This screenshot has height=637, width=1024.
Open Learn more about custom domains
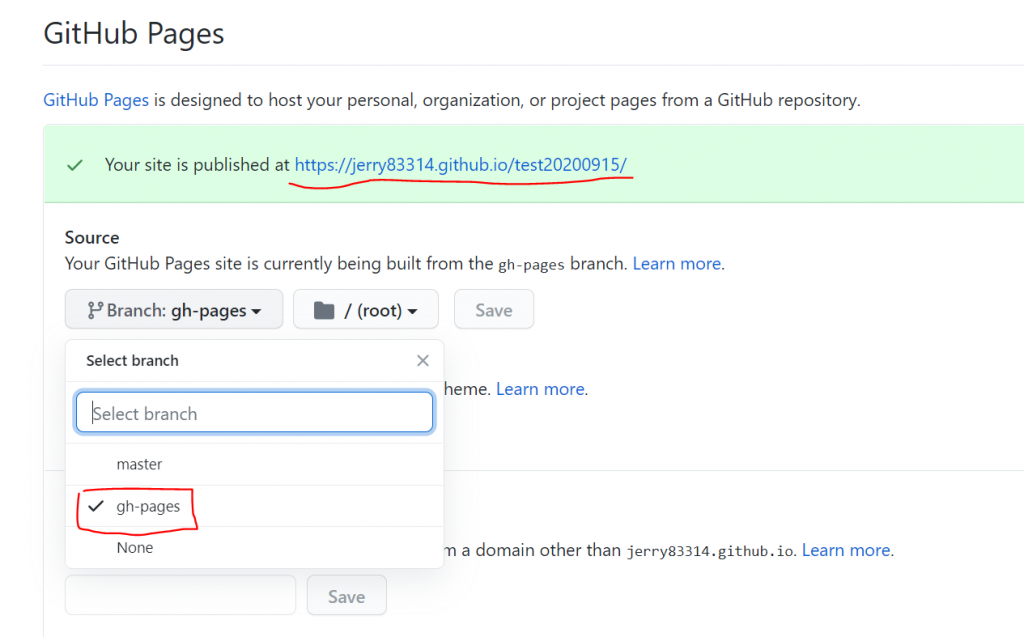[847, 550]
